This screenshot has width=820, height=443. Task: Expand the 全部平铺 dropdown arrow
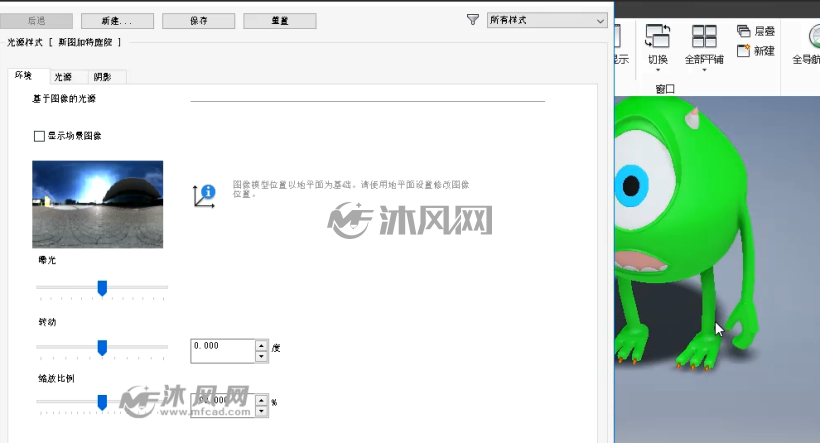pos(704,70)
